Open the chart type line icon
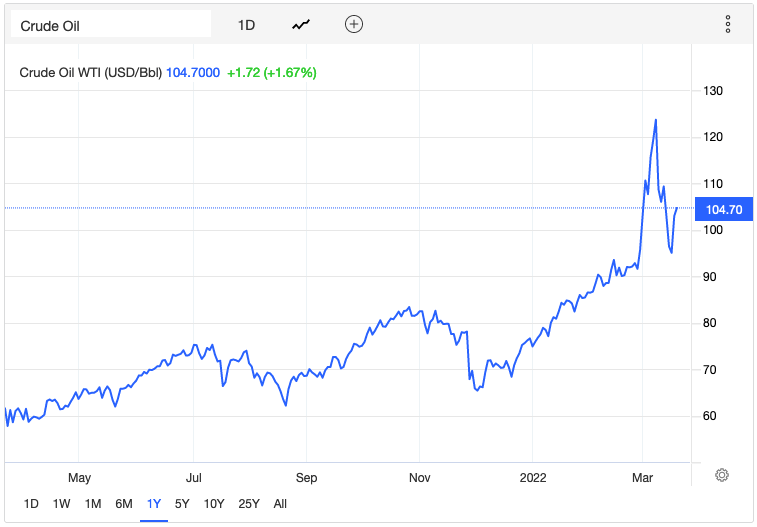This screenshot has height=527, width=757. [301, 25]
